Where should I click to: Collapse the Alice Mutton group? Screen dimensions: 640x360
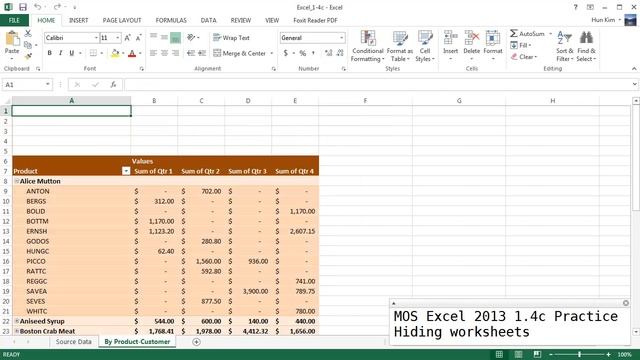(x=17, y=181)
